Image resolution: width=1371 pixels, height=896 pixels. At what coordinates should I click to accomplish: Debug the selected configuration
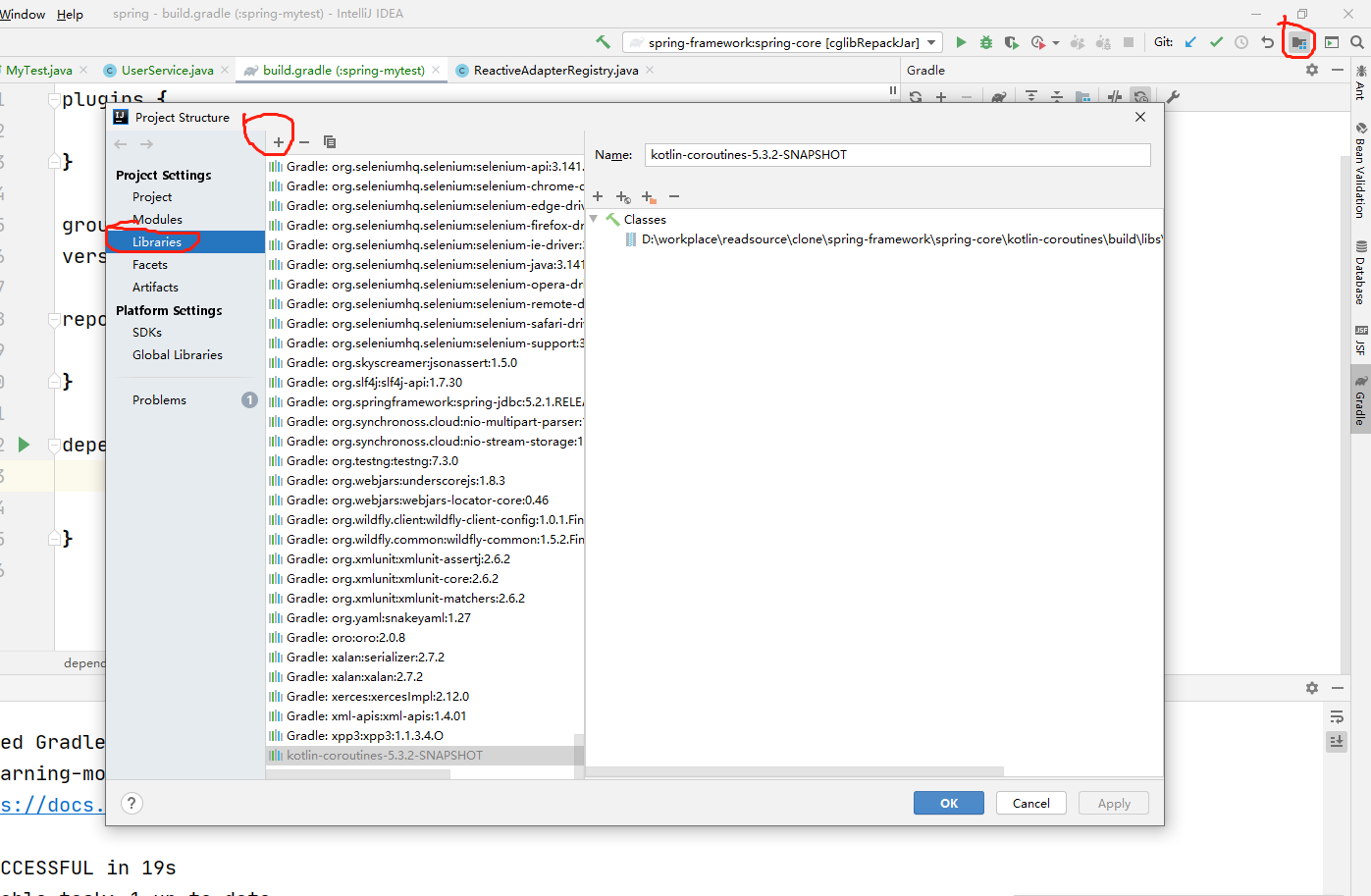(986, 42)
